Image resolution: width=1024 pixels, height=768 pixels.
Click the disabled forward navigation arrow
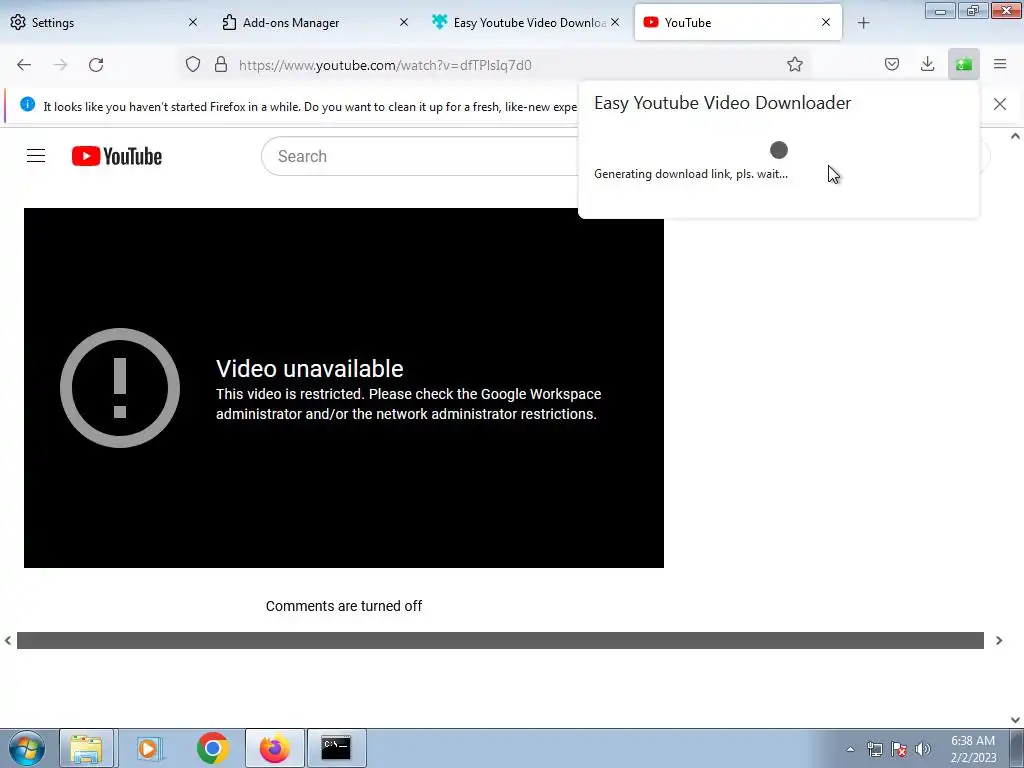pos(60,65)
